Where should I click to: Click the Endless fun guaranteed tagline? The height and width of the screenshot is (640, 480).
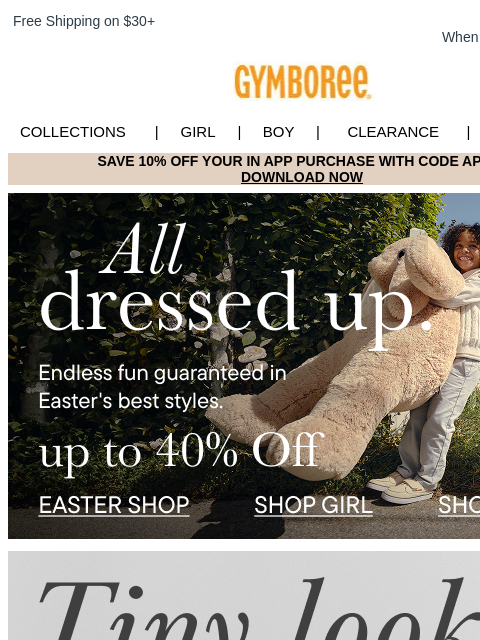click(162, 387)
